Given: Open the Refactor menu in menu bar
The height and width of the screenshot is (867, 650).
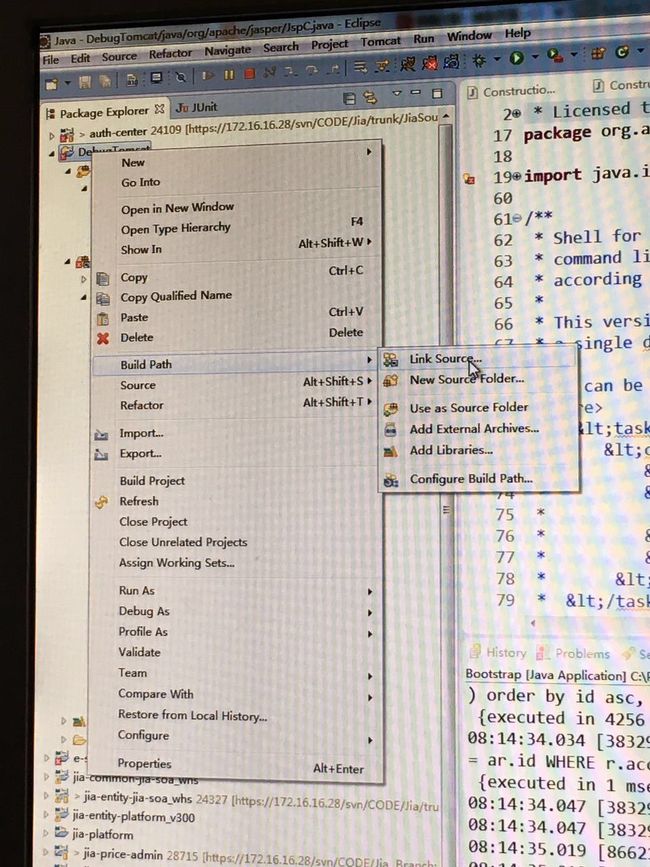Looking at the screenshot, I should (x=170, y=54).
